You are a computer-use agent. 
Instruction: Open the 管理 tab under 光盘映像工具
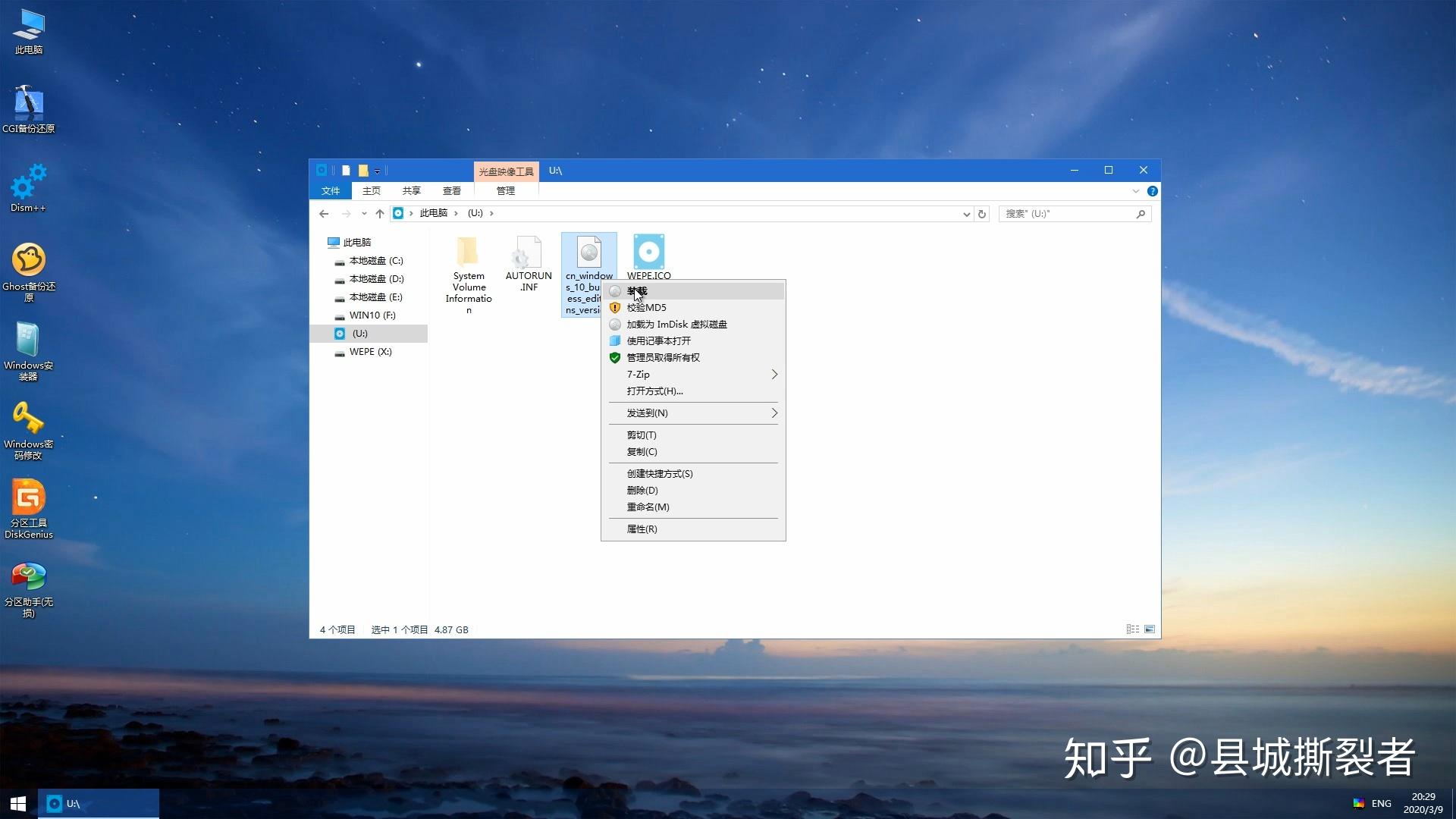pyautogui.click(x=504, y=190)
